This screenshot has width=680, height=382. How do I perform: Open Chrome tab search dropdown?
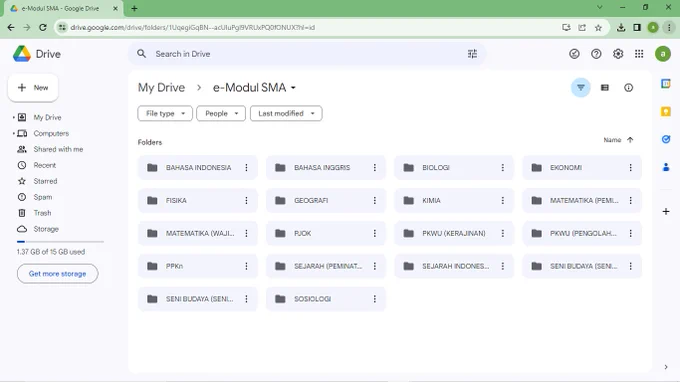pyautogui.click(x=600, y=7)
